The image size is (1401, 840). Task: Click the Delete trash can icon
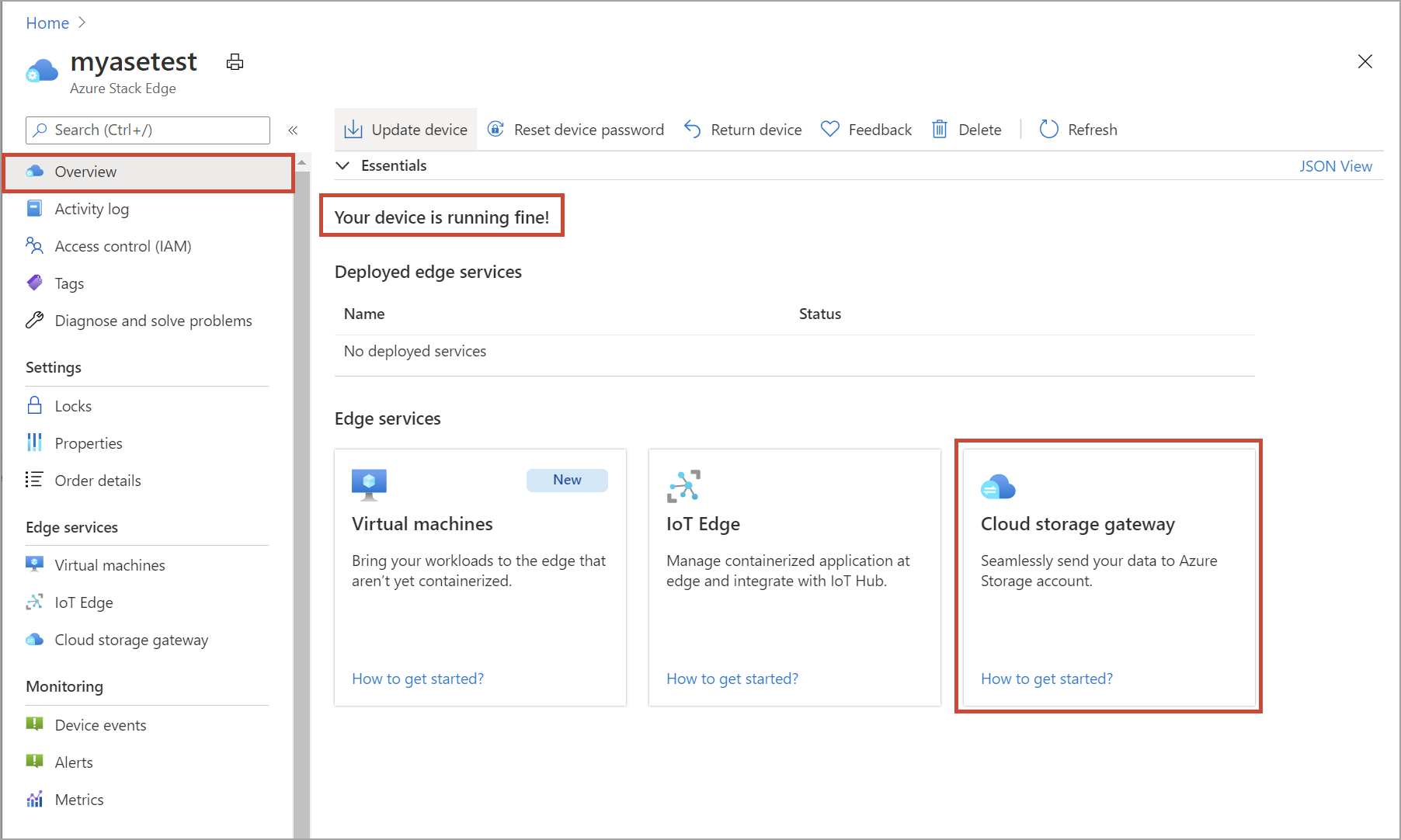click(940, 129)
